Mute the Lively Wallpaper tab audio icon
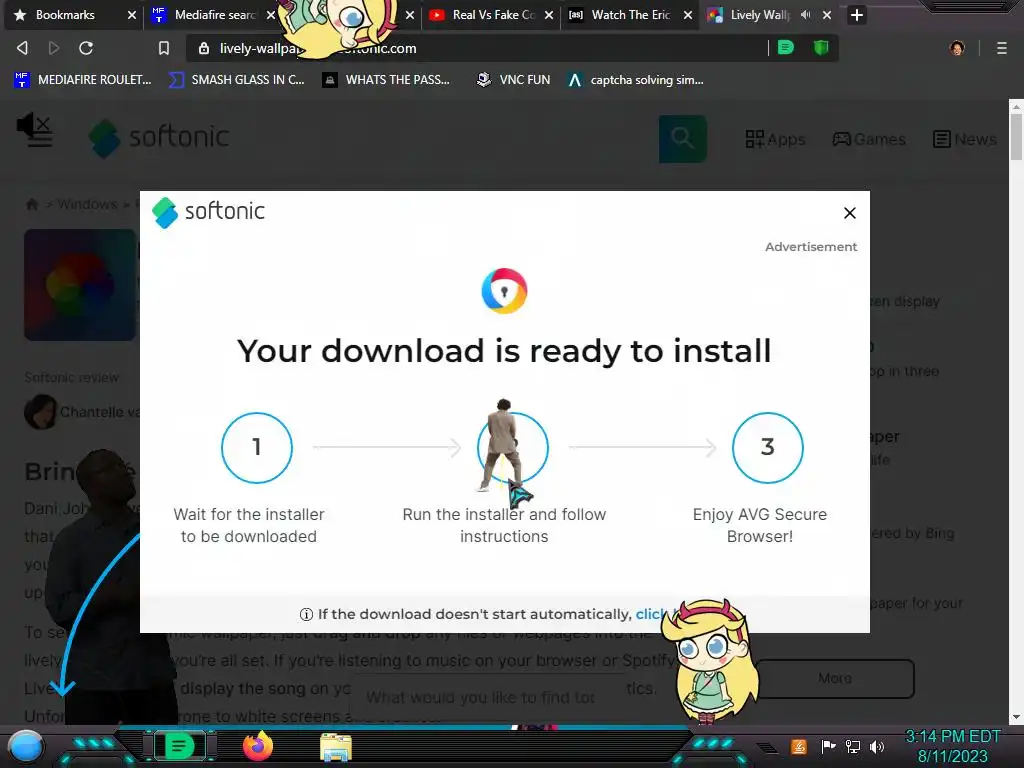This screenshot has width=1024, height=768. 805,14
